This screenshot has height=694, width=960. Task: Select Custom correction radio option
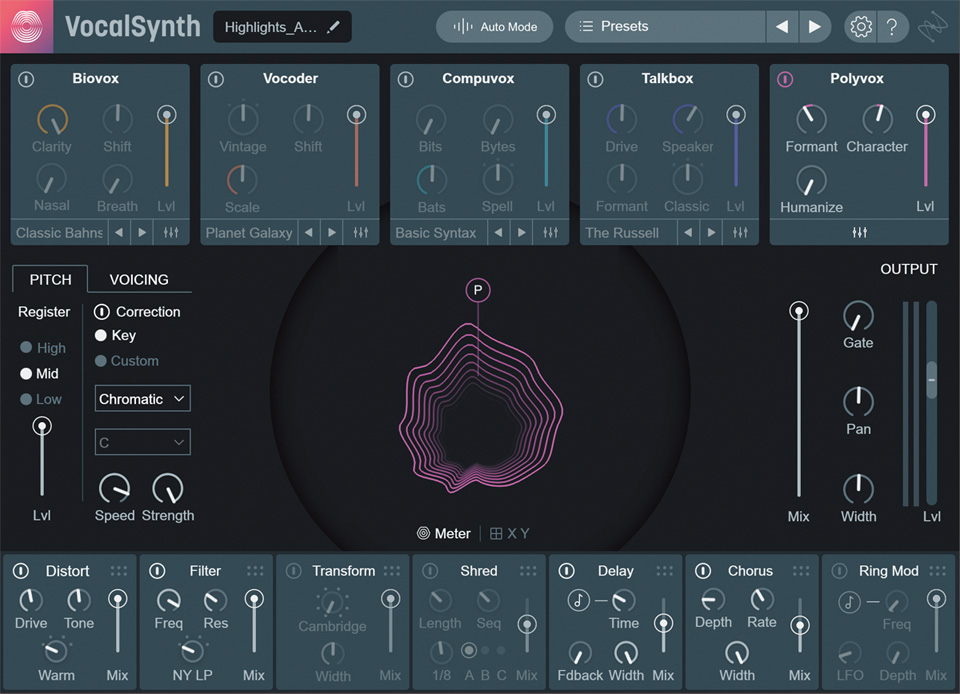click(100, 361)
